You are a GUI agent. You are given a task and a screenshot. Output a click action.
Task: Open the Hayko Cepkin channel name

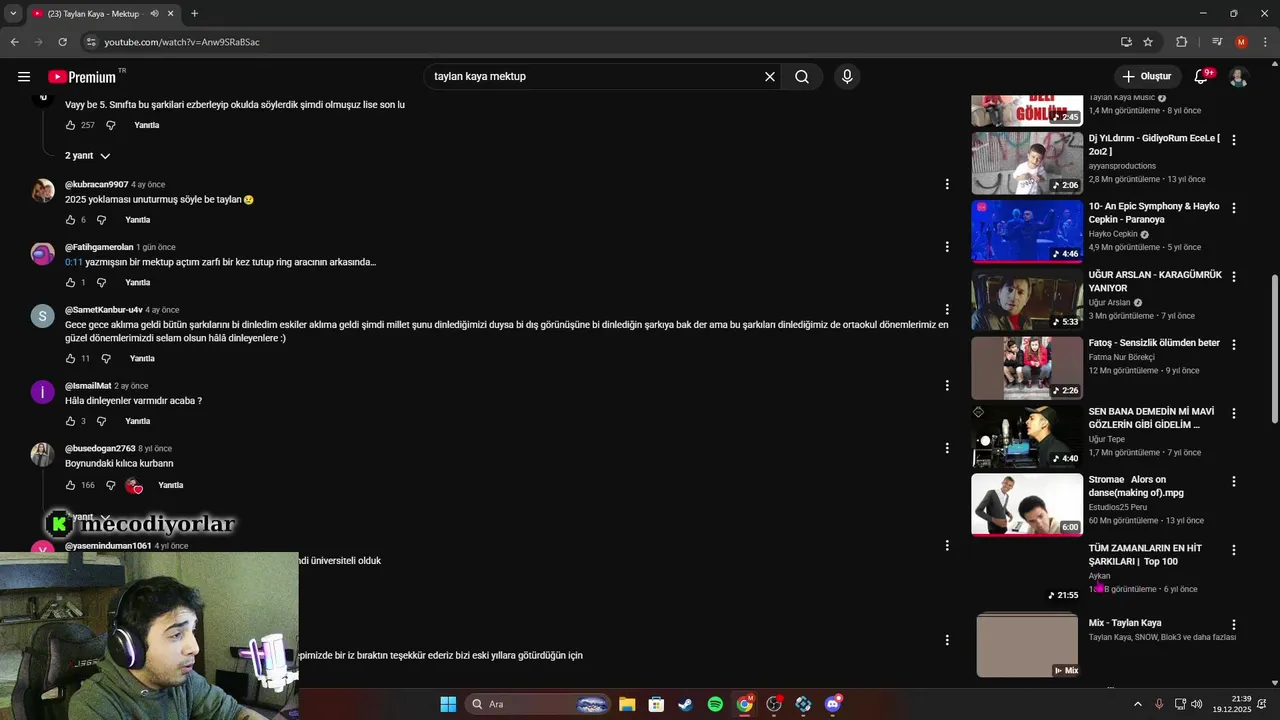(x=1113, y=234)
